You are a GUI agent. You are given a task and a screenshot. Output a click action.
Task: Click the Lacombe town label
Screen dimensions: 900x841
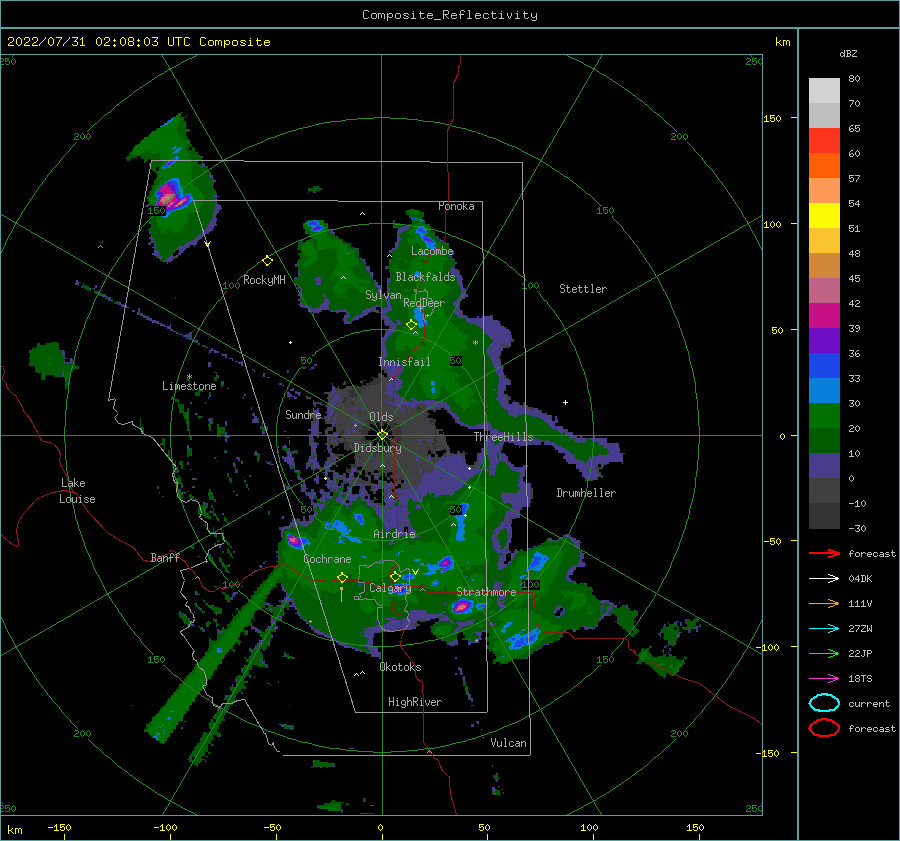point(432,251)
